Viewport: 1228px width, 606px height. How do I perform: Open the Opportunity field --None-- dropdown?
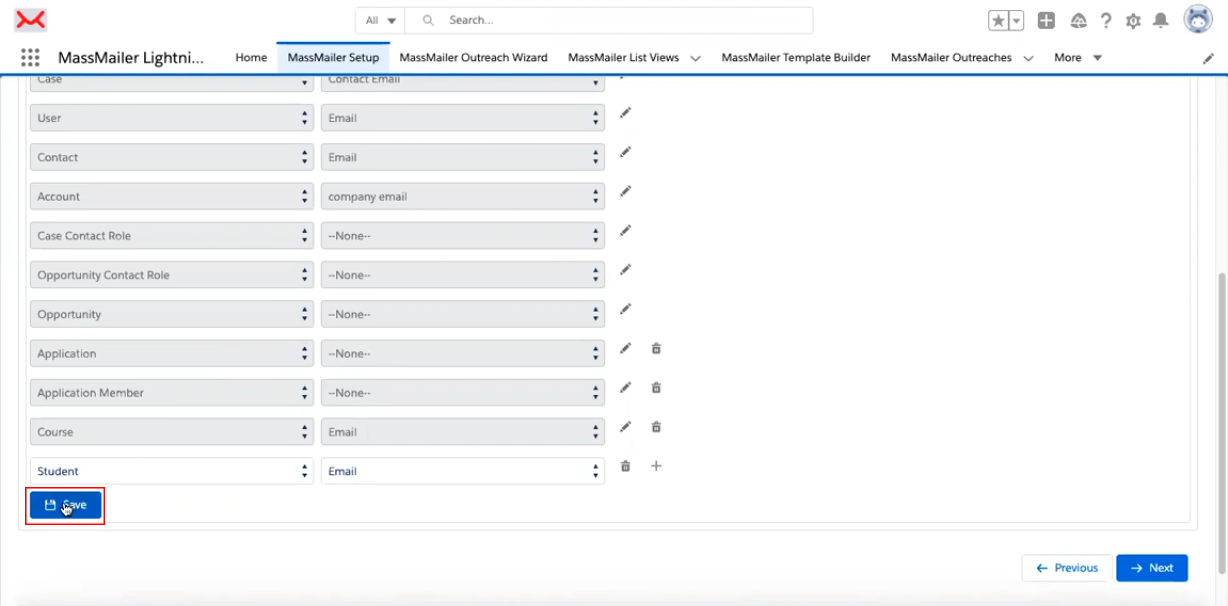pyautogui.click(x=463, y=314)
